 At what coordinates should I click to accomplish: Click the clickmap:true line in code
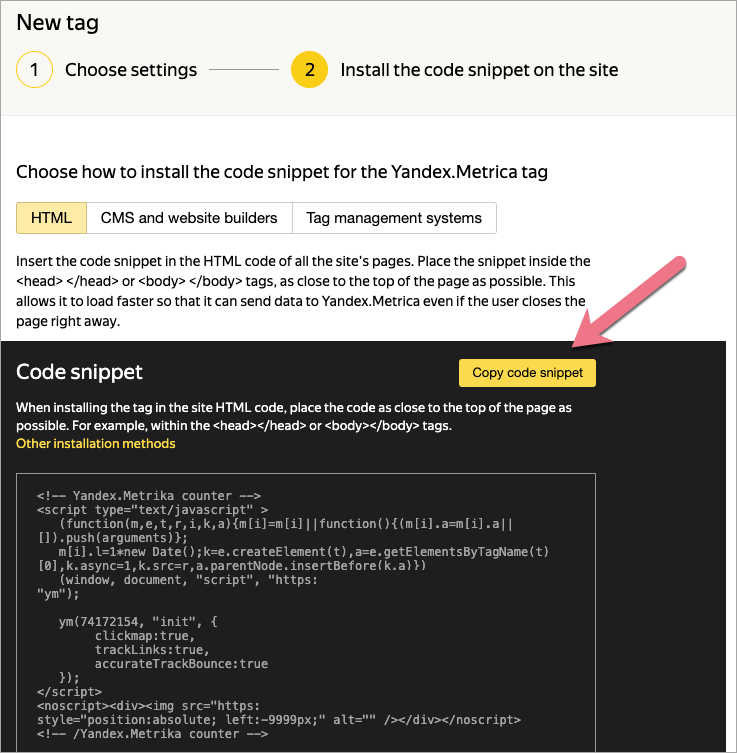pyautogui.click(x=141, y=635)
